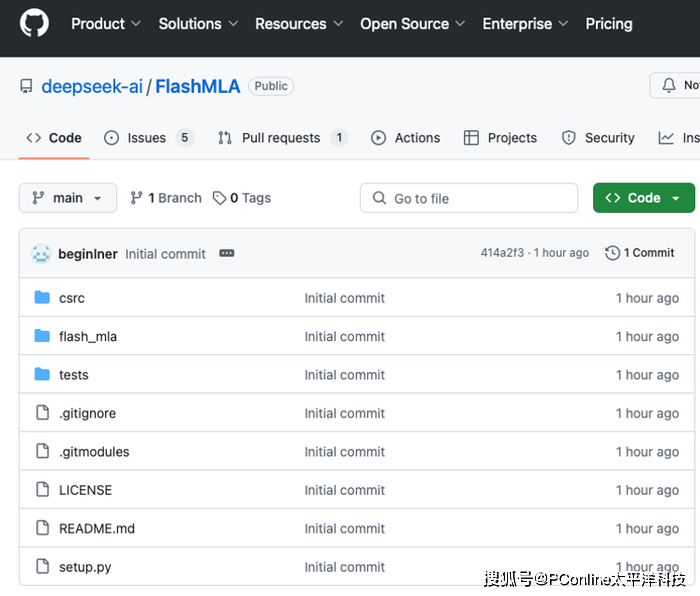Expand the main branch dropdown
Viewport: 700px width, 596px height.
point(68,198)
